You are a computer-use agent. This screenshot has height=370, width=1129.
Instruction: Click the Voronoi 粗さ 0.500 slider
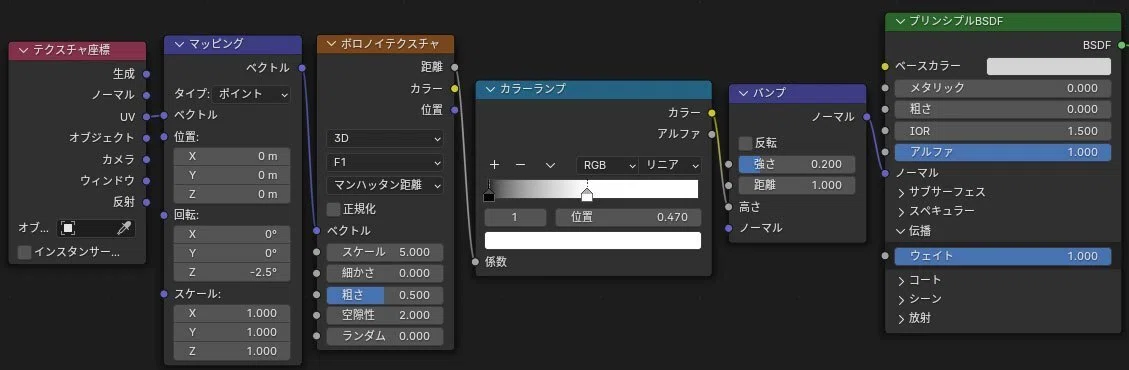[385, 294]
